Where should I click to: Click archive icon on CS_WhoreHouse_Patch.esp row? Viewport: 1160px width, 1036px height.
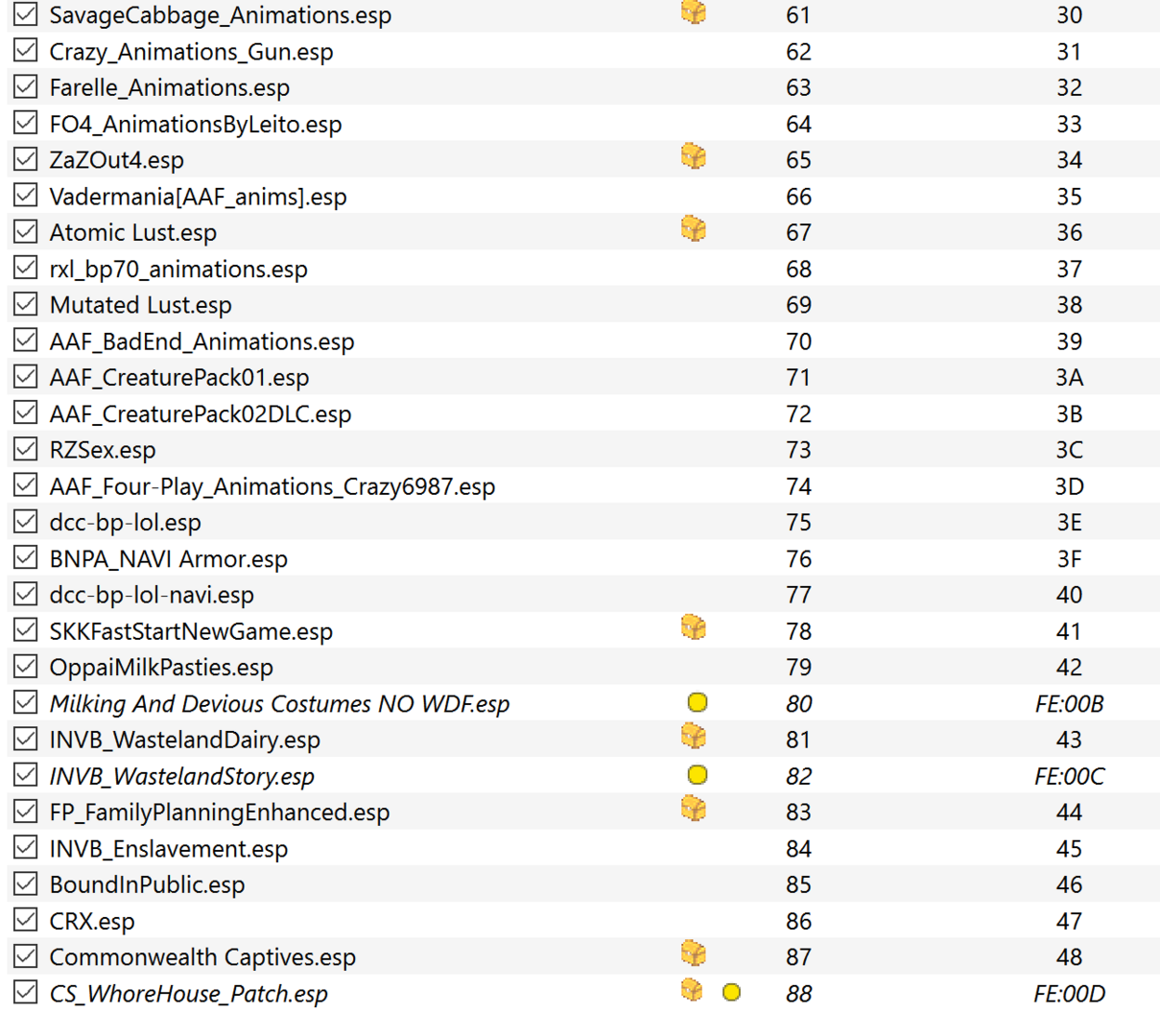692,990
